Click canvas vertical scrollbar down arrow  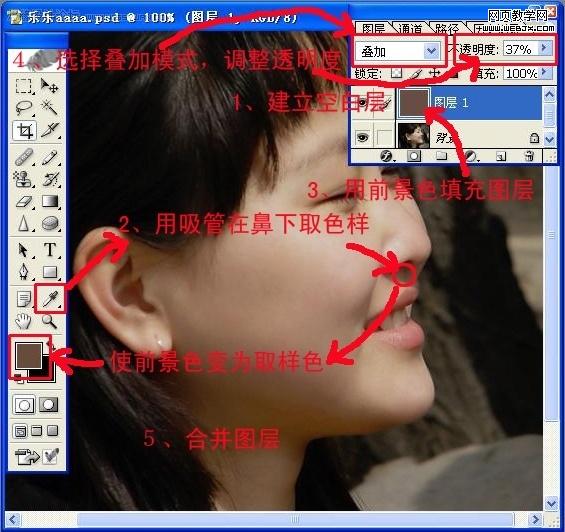click(x=551, y=503)
